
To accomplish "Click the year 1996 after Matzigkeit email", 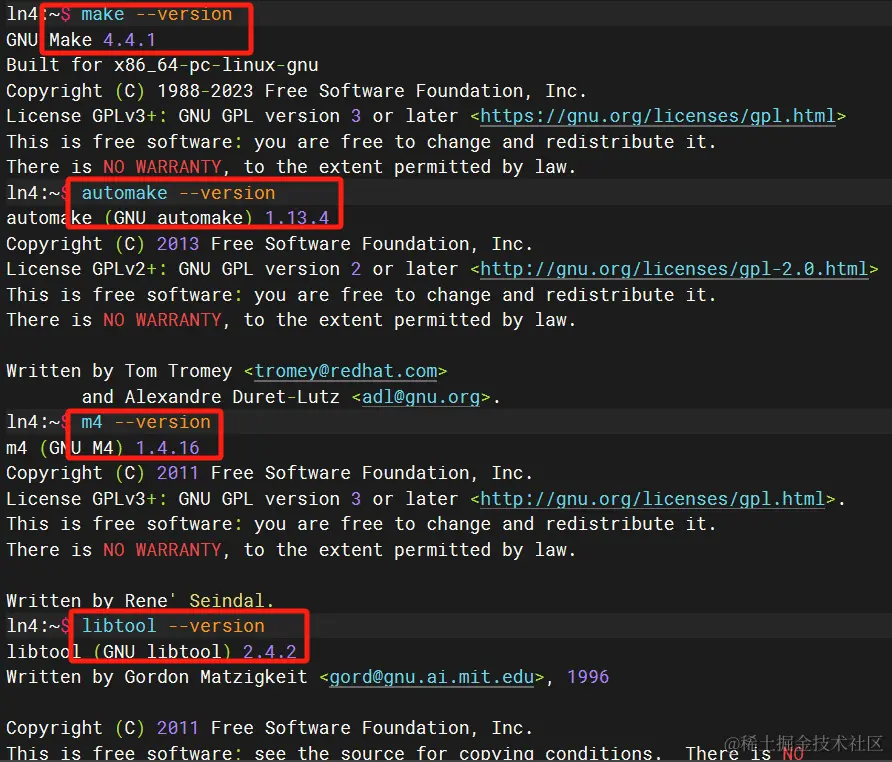I will 588,677.
